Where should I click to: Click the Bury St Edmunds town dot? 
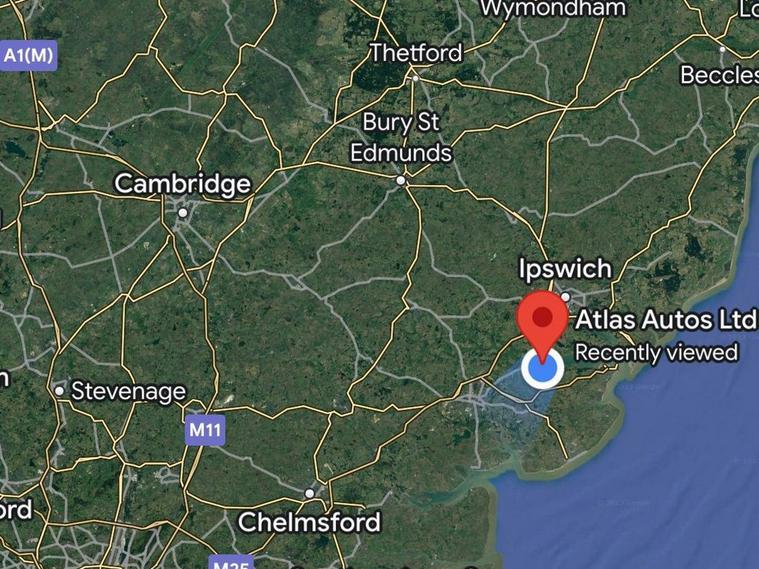click(401, 181)
